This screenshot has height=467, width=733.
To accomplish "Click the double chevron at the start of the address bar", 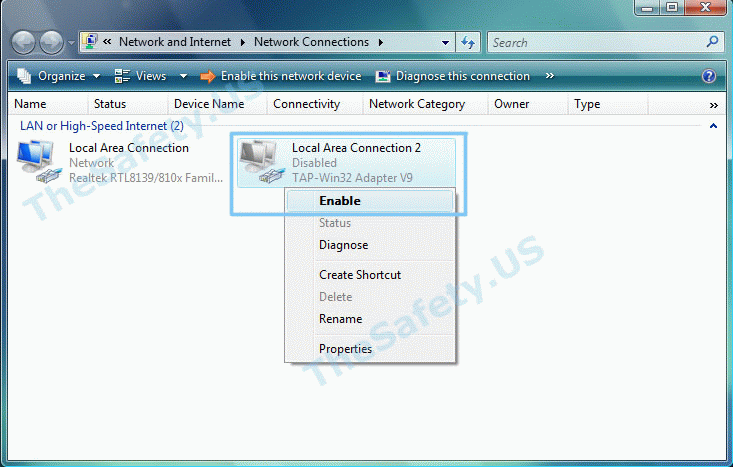I will [x=107, y=42].
